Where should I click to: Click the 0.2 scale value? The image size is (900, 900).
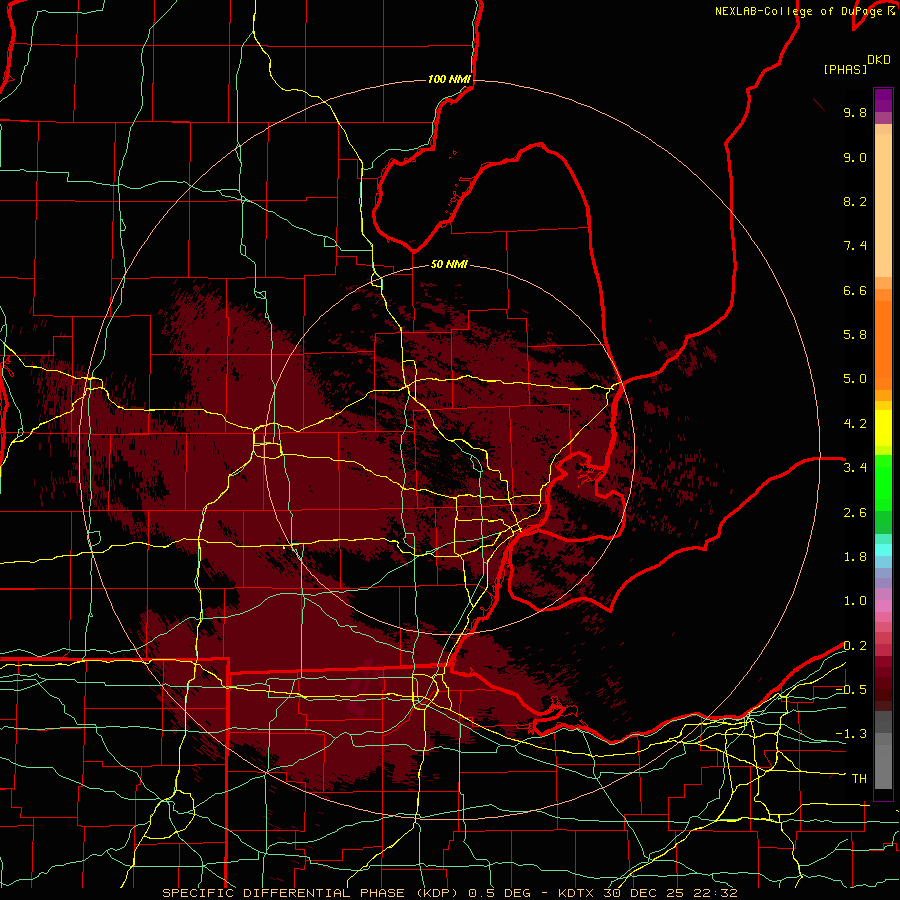[855, 646]
